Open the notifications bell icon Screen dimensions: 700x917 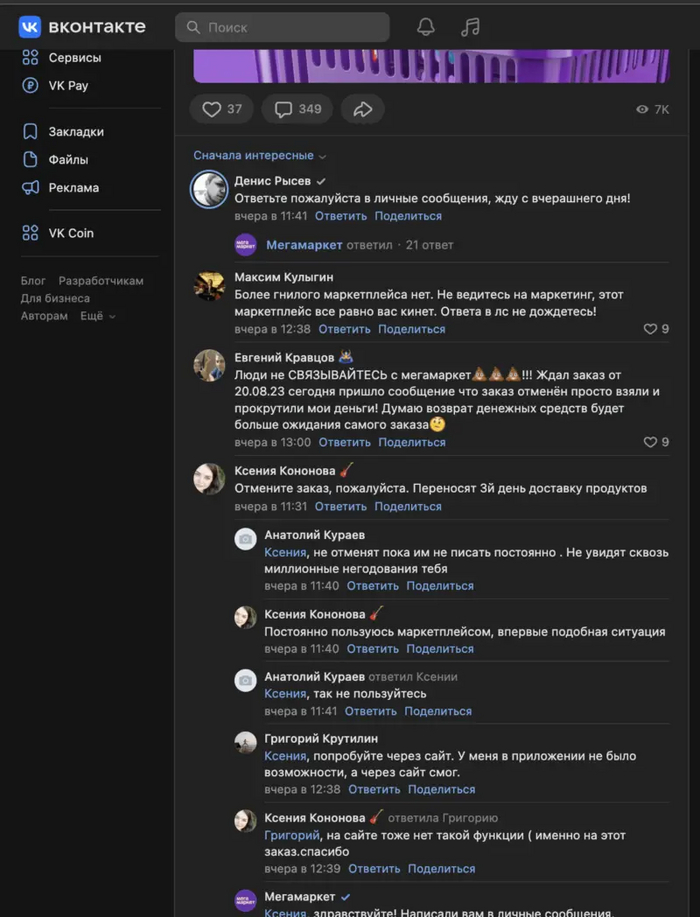coord(426,27)
